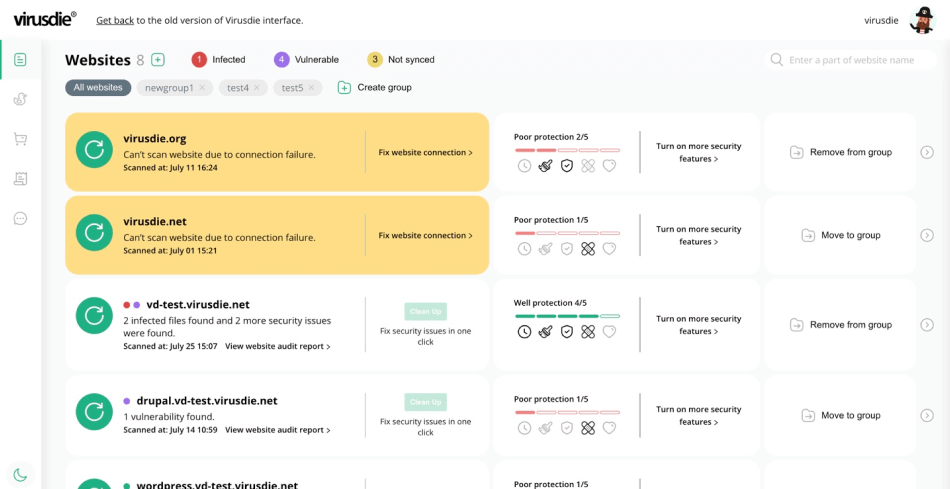Filter by Vulnerable websites
This screenshot has height=489, width=950.
307,59
